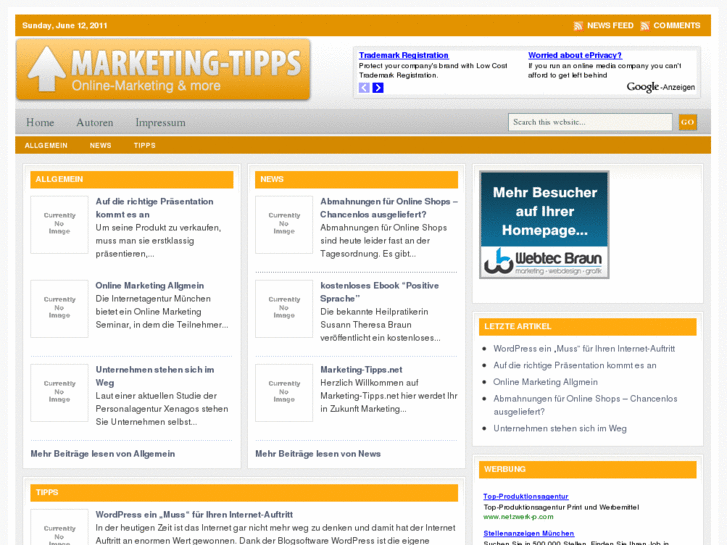The image size is (727, 545).
Task: Click thumbnail beside Marketing-Tipps.net article
Action: click(x=284, y=393)
